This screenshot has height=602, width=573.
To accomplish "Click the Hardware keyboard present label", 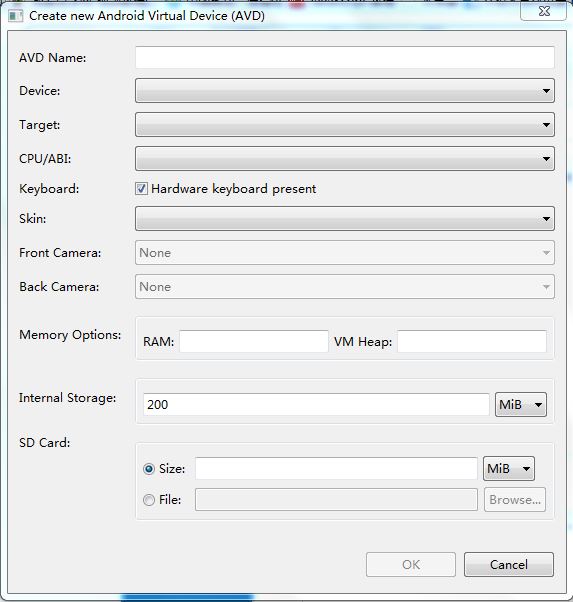I will pos(234,189).
